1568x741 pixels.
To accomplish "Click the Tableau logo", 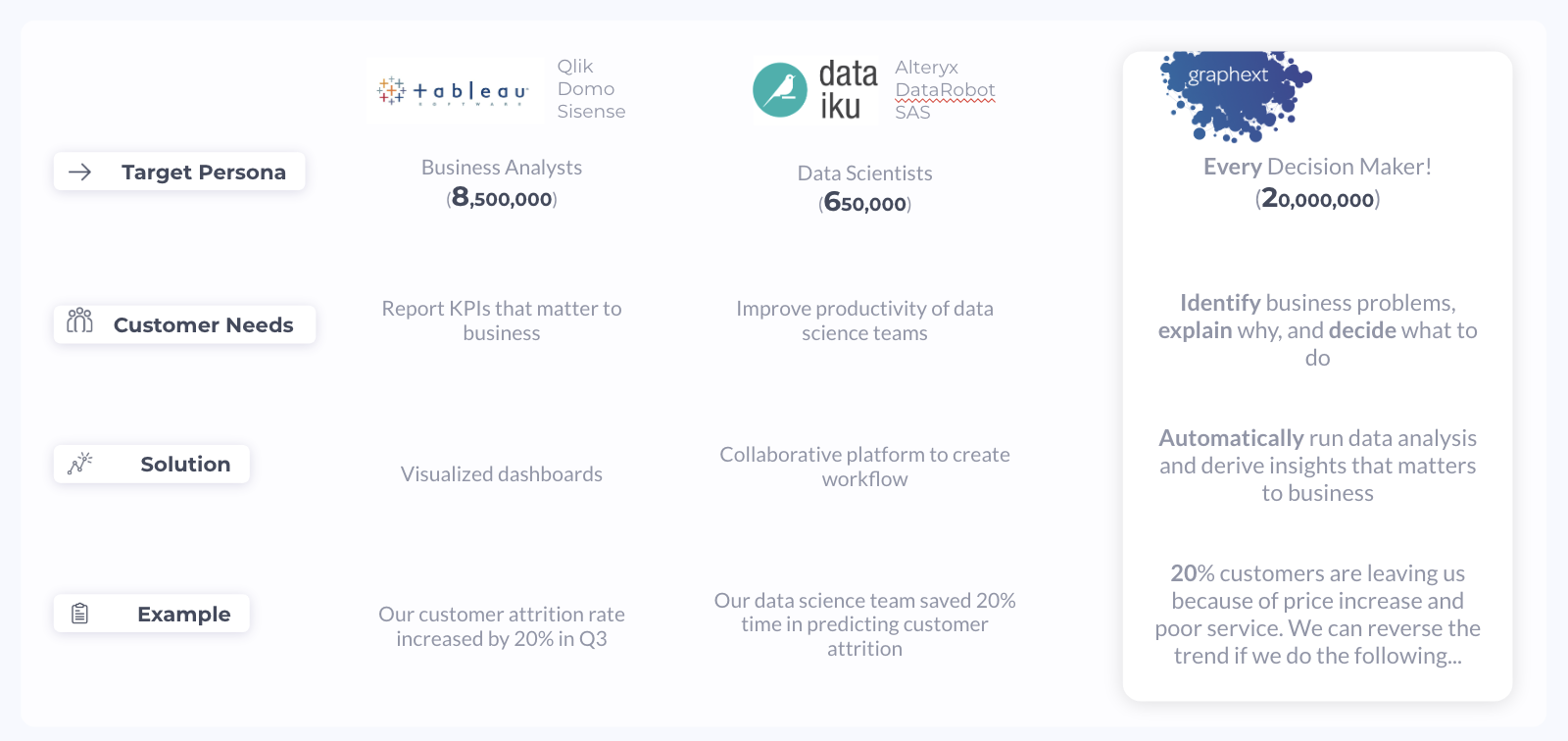I will (454, 91).
